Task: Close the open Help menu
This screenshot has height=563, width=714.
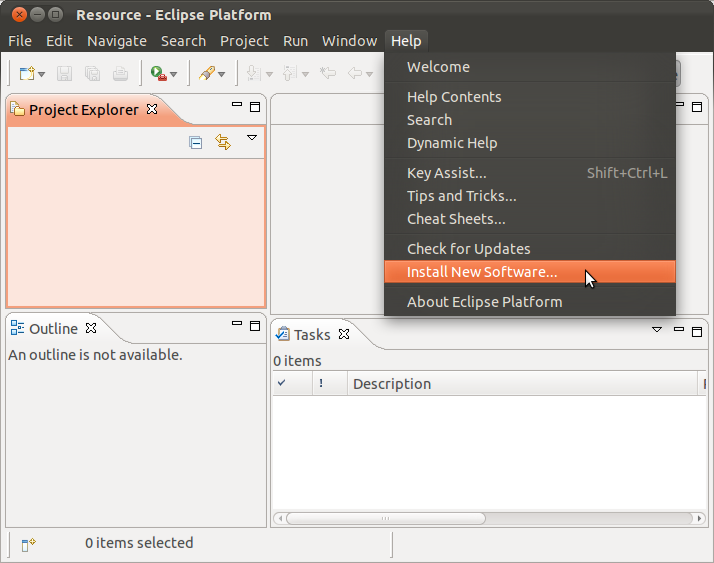Action: [406, 41]
